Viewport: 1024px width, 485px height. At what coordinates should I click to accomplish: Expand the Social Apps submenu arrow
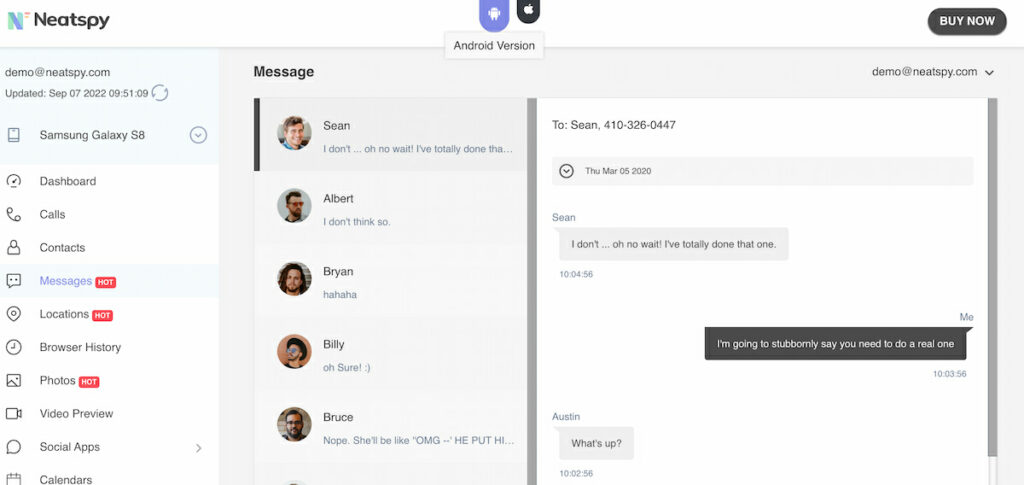(x=199, y=448)
